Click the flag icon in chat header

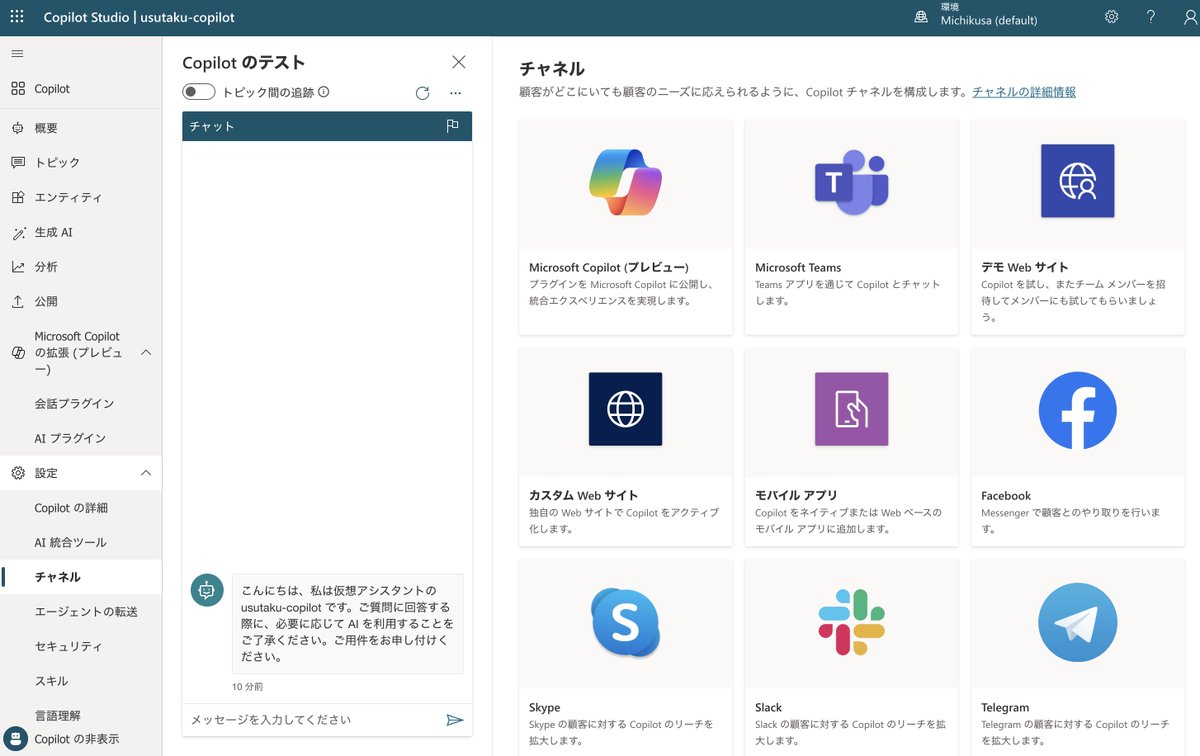[x=452, y=126]
